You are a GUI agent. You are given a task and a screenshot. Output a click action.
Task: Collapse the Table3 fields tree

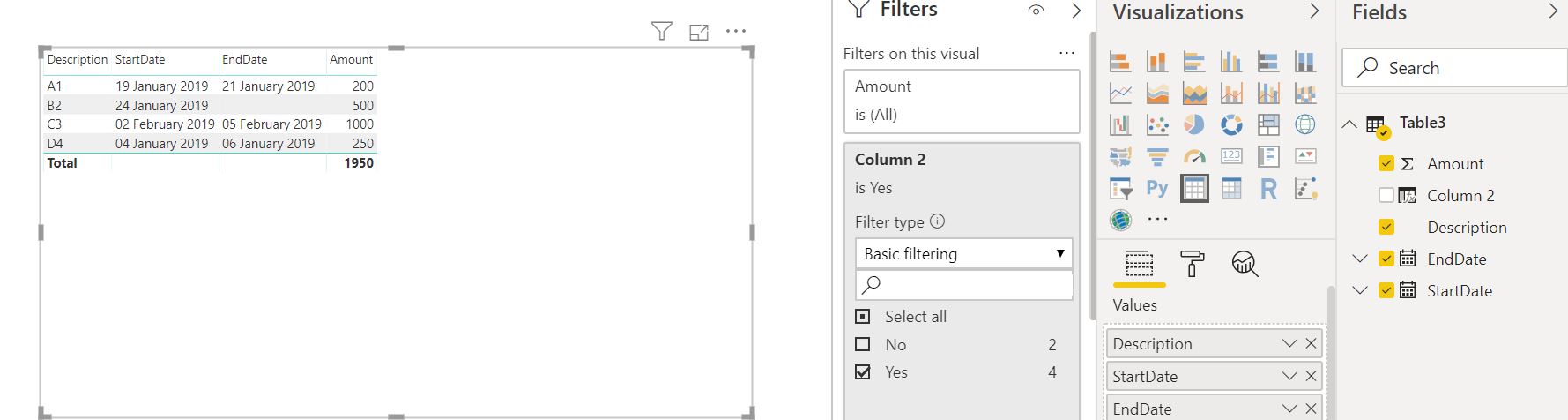coord(1349,124)
